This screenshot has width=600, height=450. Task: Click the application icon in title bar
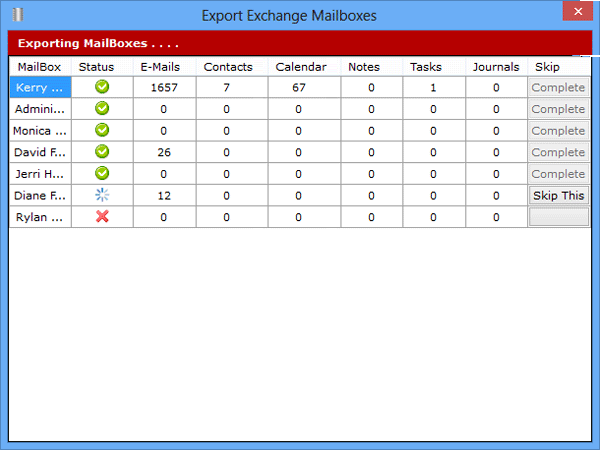(18, 15)
